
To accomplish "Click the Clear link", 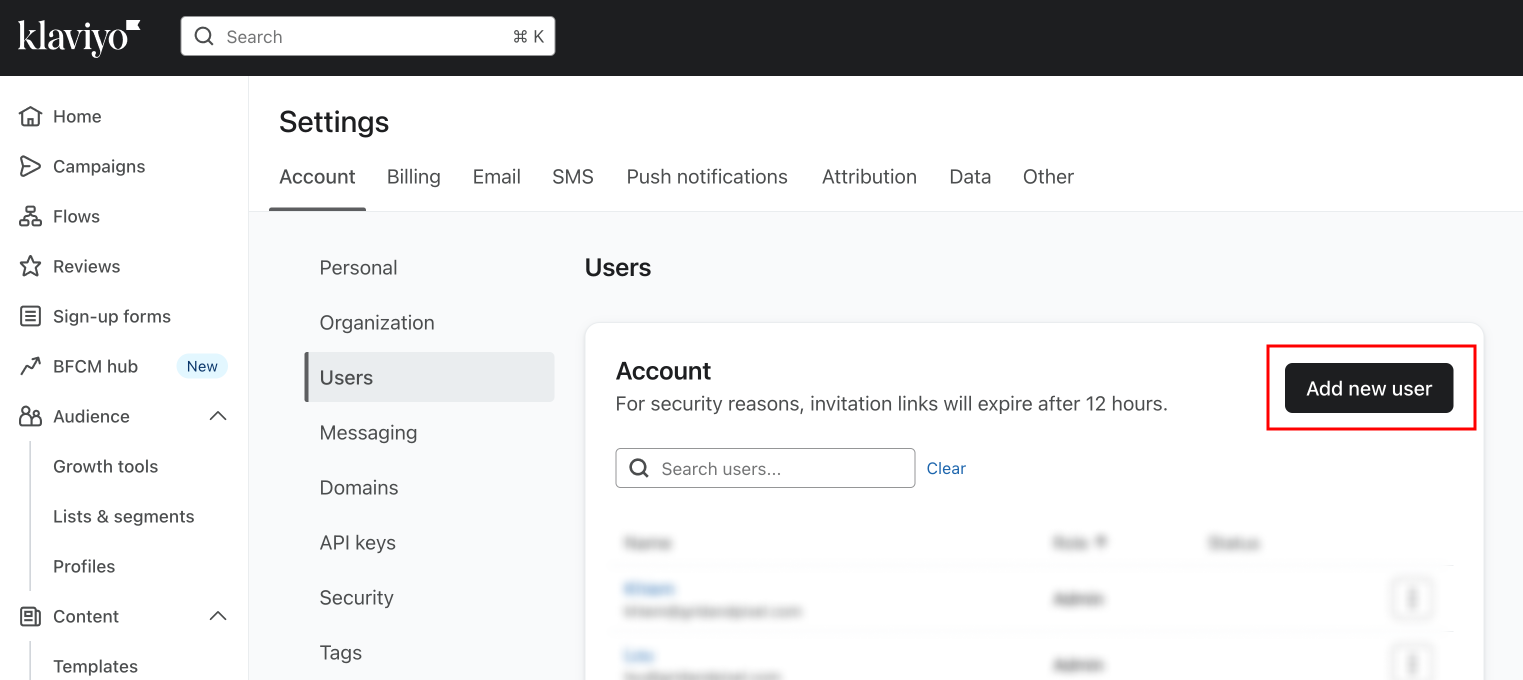I will pos(946,468).
